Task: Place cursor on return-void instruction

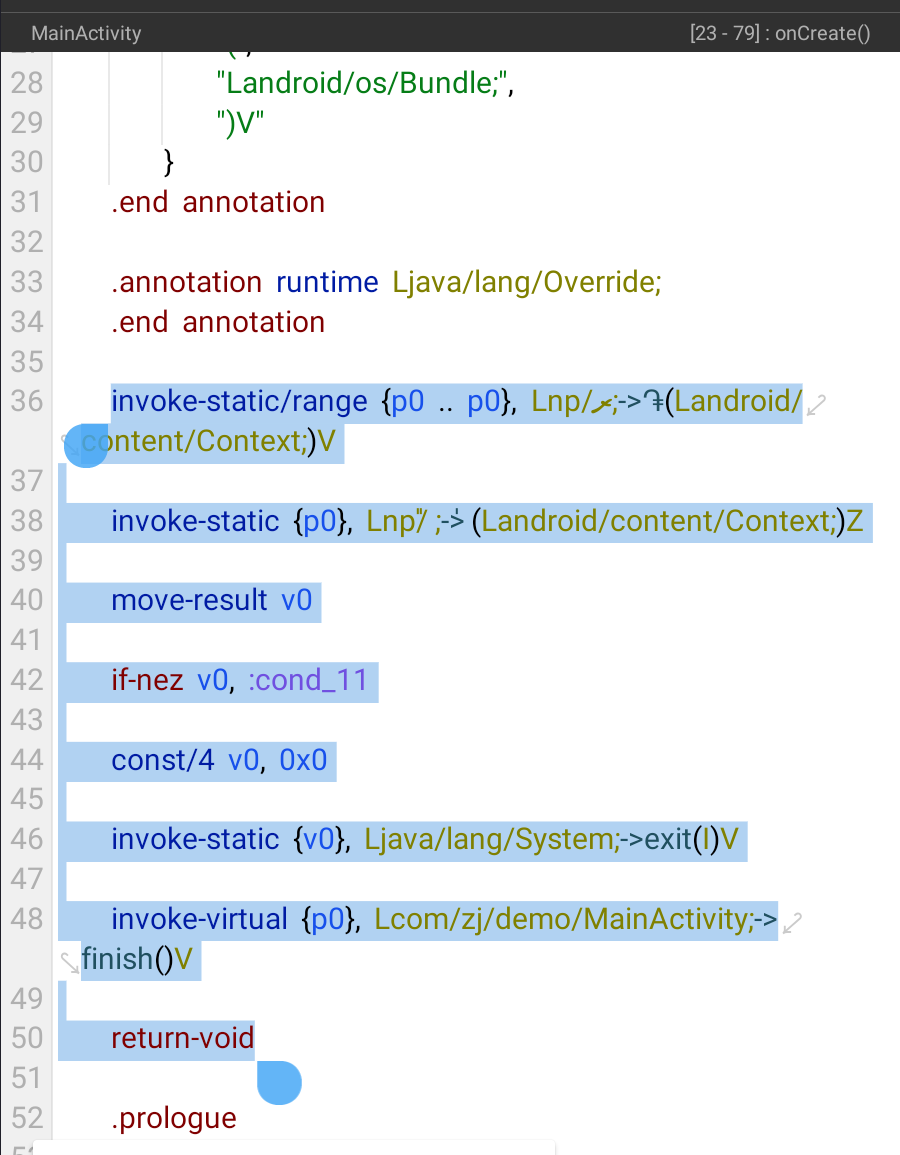Action: pos(182,1038)
